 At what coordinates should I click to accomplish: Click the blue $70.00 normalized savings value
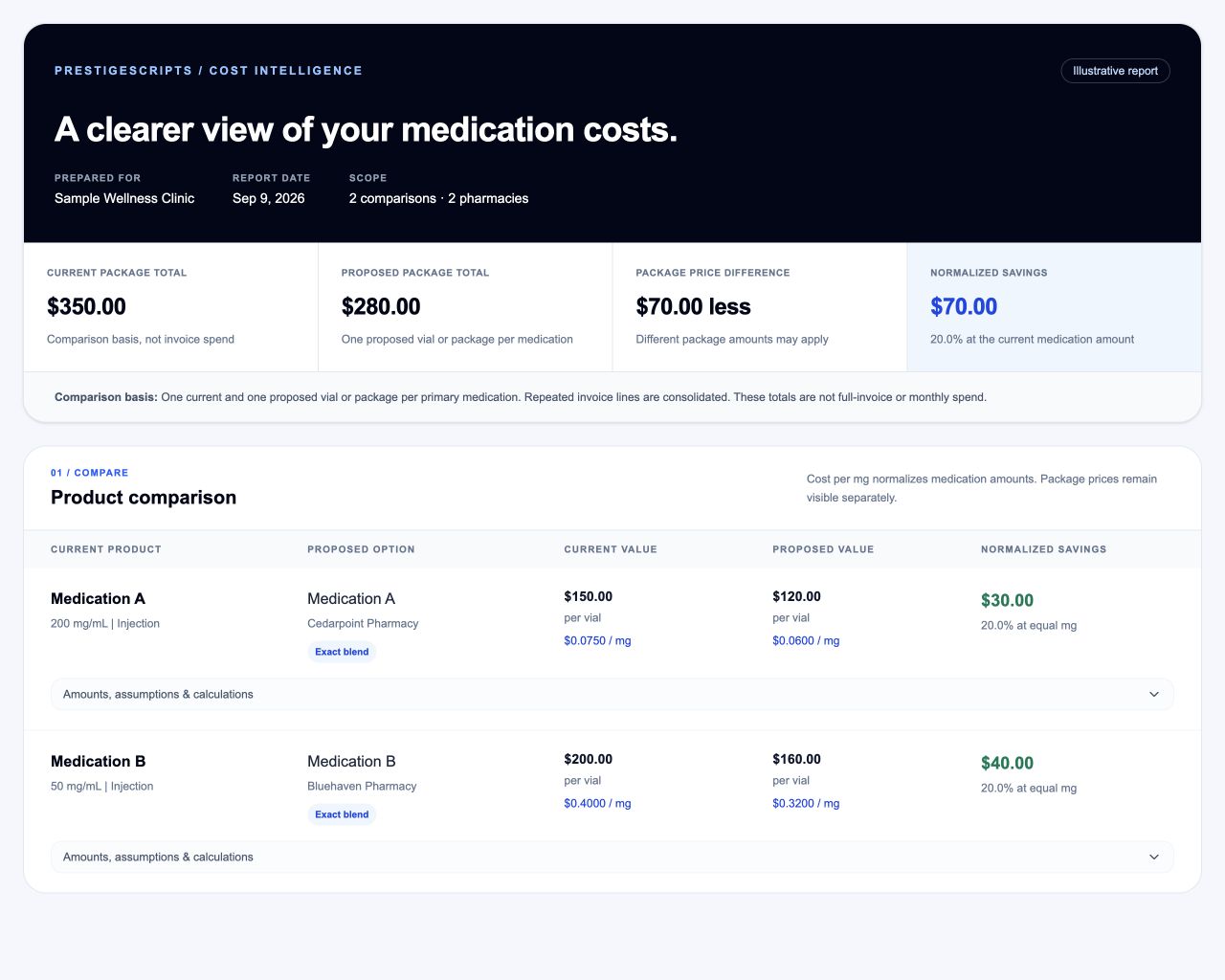pyautogui.click(x=964, y=306)
